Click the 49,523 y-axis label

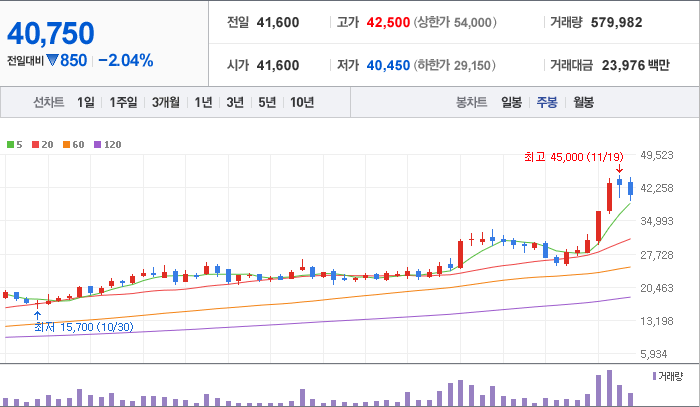657,155
